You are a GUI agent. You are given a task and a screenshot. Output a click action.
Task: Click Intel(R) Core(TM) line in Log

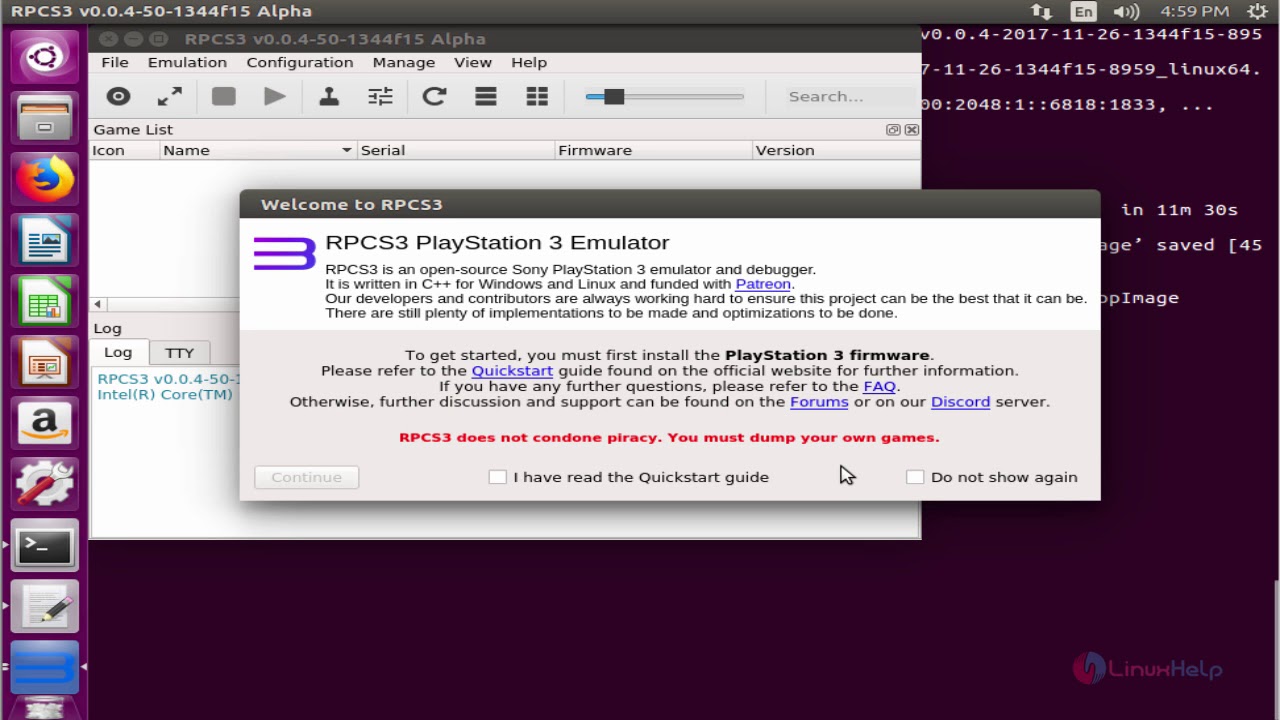tap(165, 394)
